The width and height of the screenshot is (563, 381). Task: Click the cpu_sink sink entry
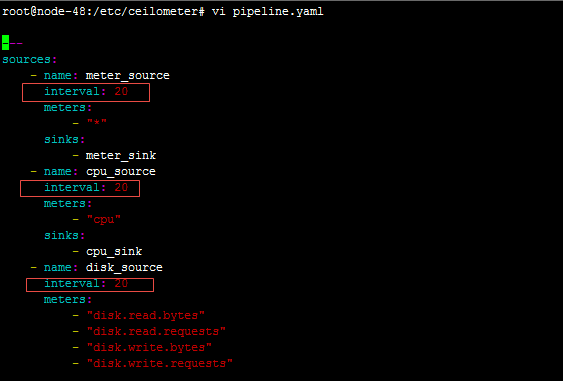114,251
